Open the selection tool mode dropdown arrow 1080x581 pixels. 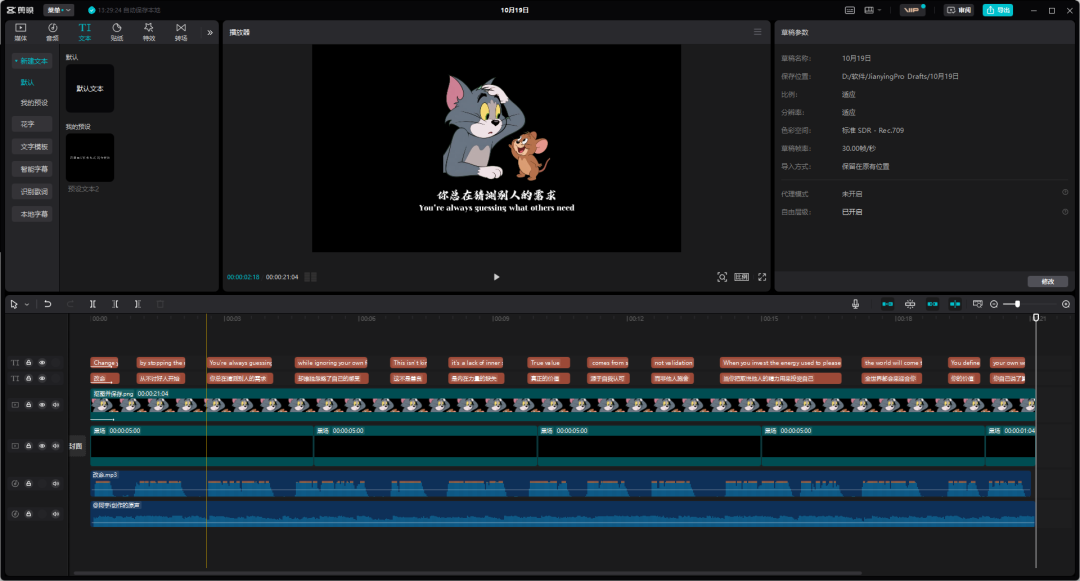(x=27, y=304)
